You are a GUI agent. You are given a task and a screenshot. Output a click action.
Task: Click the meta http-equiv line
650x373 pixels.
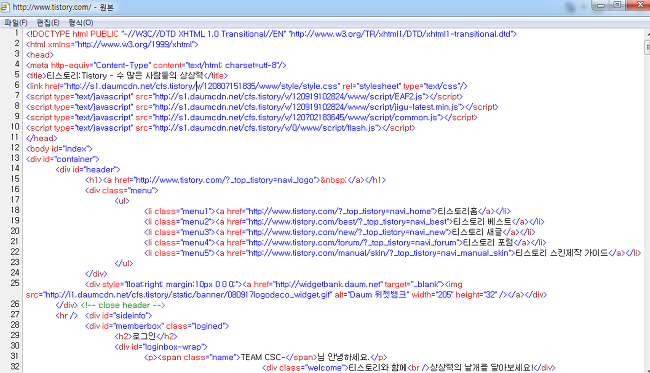click(156, 65)
